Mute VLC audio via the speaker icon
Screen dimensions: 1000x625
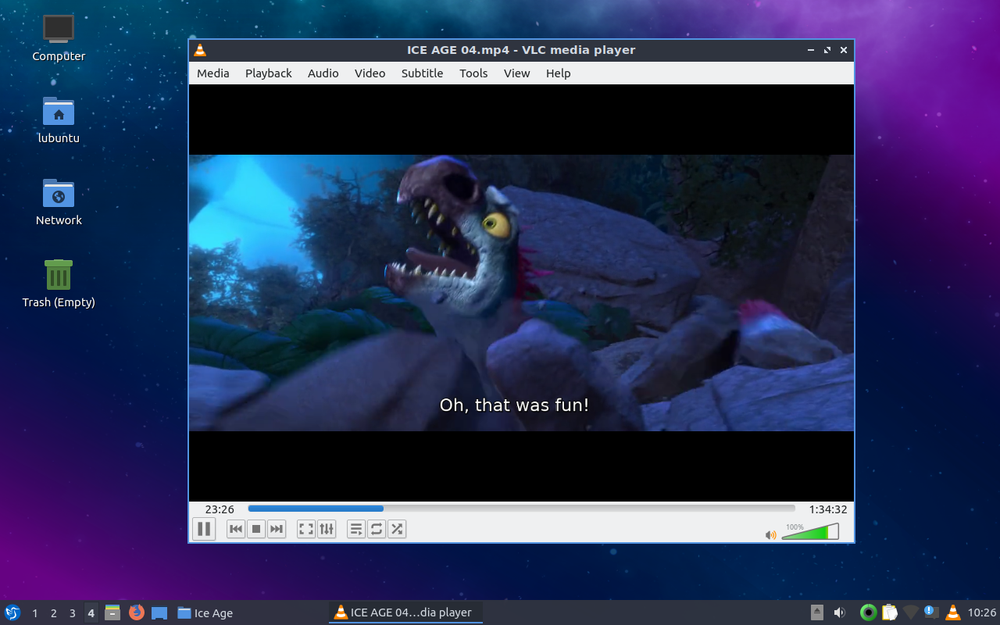point(770,534)
